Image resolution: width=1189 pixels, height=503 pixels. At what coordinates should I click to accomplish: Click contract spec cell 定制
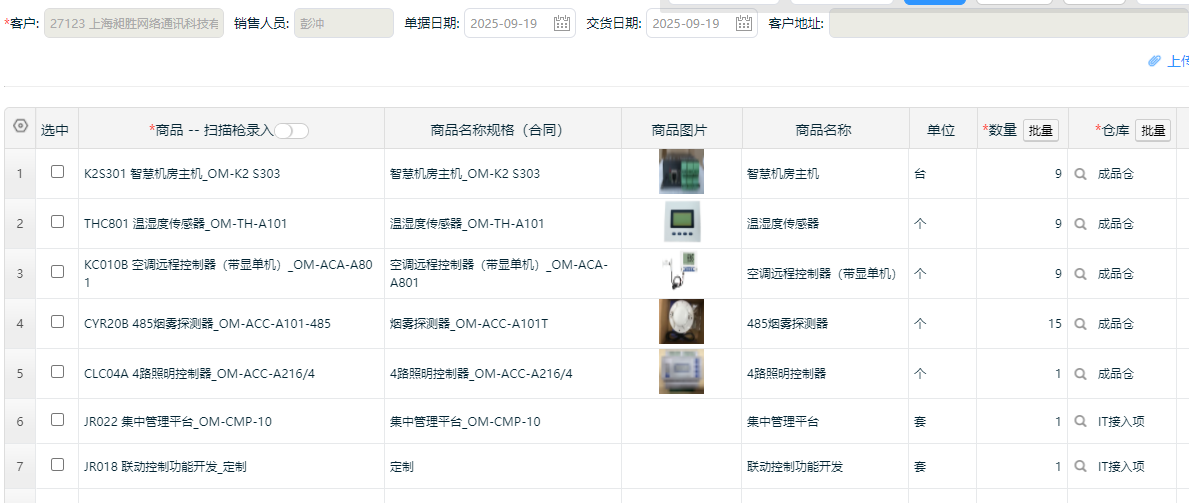(x=503, y=467)
